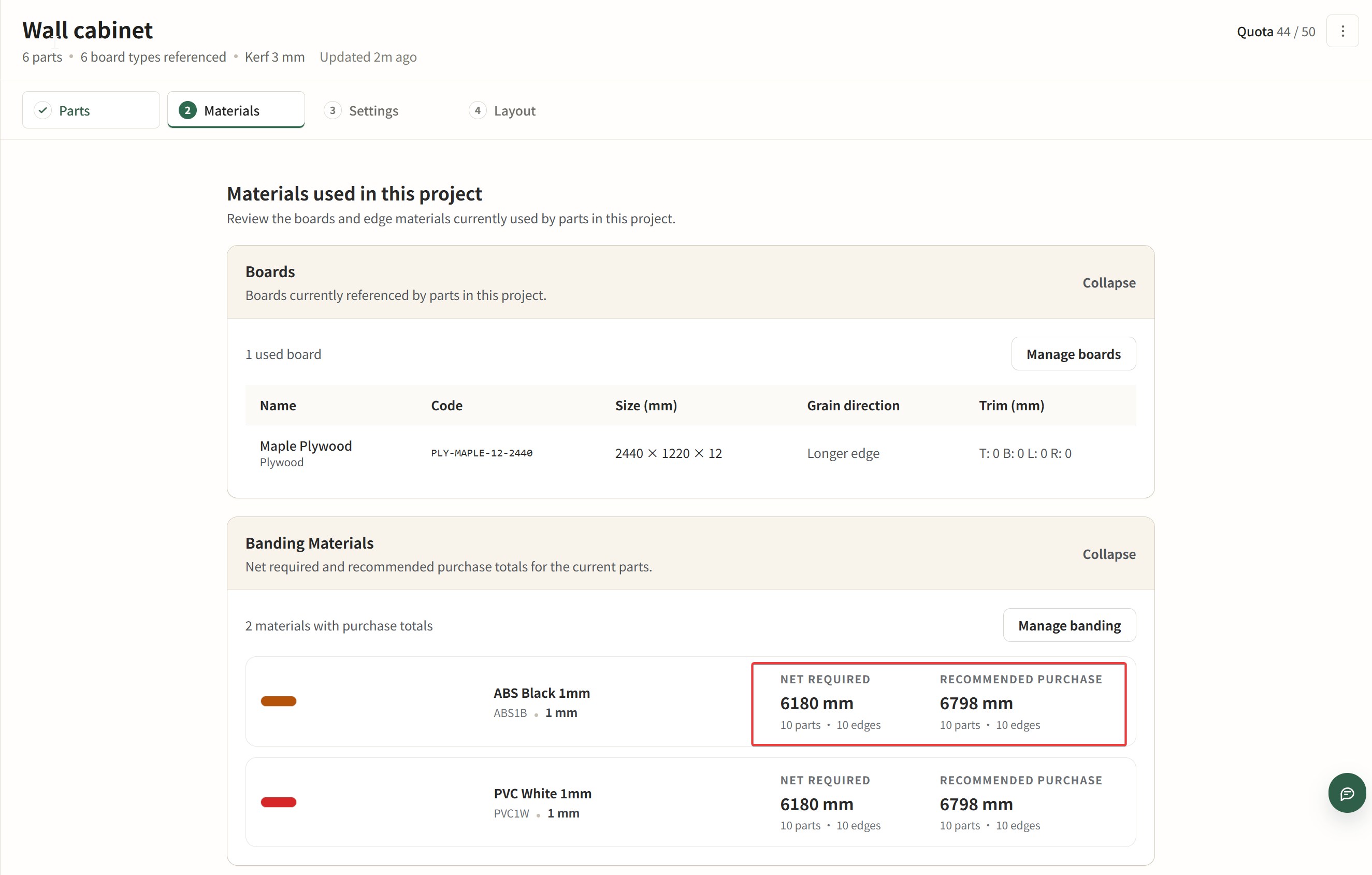Switch to the Parts tab
Viewport: 1372px width, 875px height.
point(74,110)
